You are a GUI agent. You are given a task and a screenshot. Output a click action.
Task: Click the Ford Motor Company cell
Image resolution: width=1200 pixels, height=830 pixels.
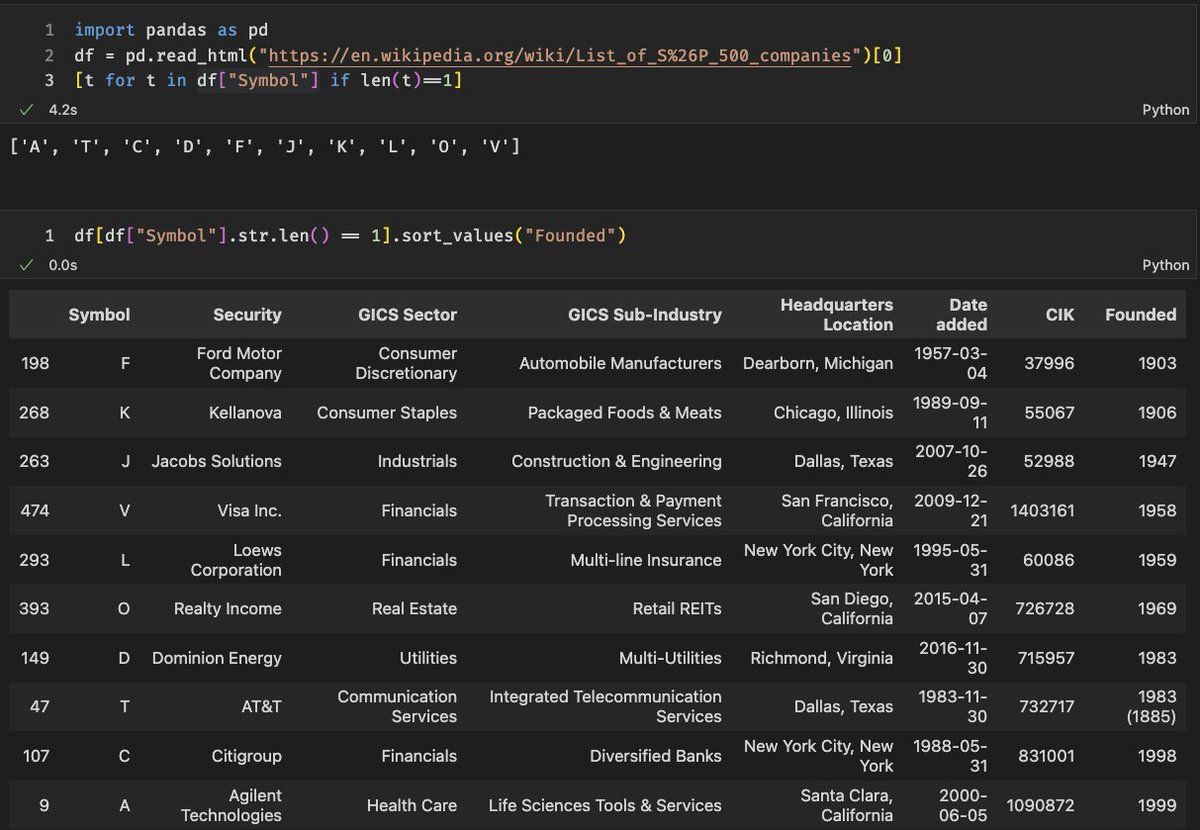click(239, 363)
